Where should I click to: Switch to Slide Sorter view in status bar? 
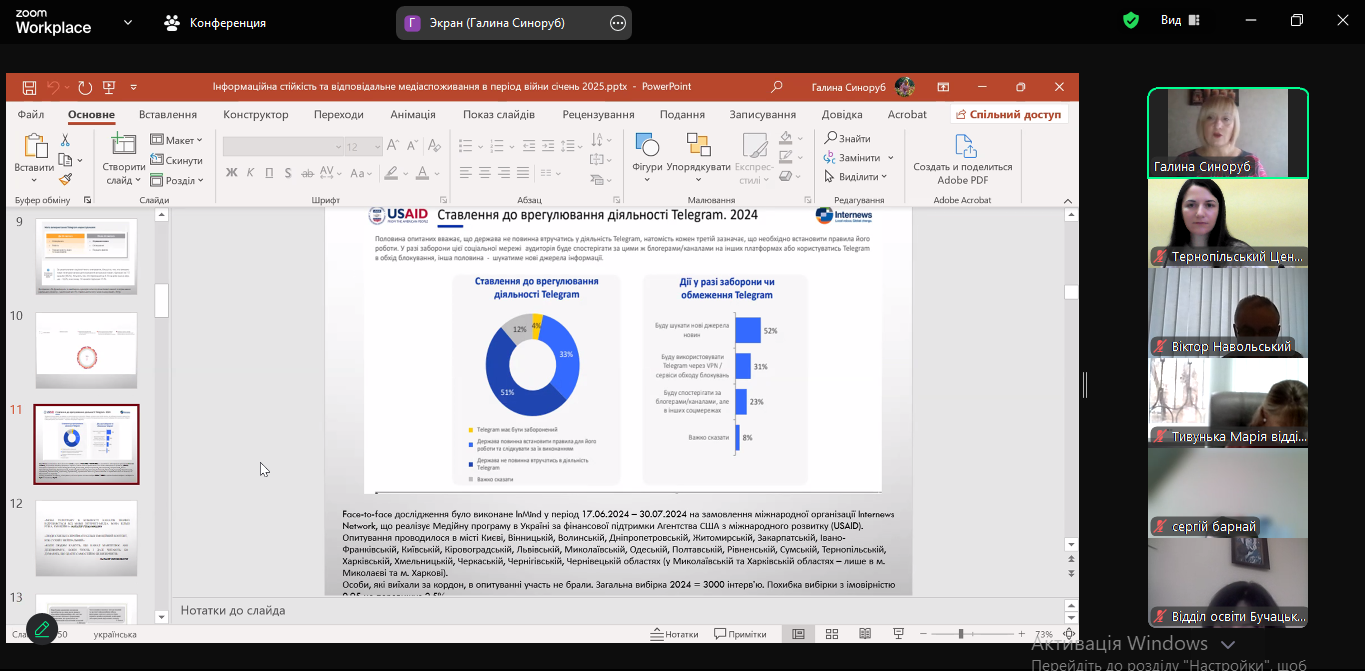(832, 634)
